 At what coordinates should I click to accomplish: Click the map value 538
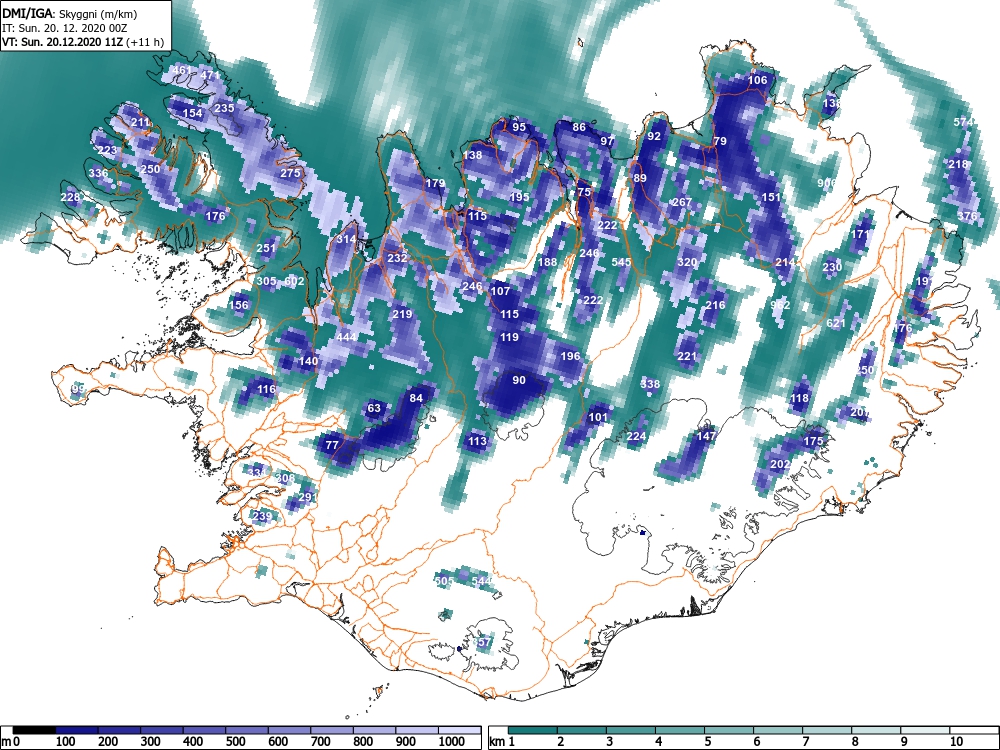(x=650, y=385)
